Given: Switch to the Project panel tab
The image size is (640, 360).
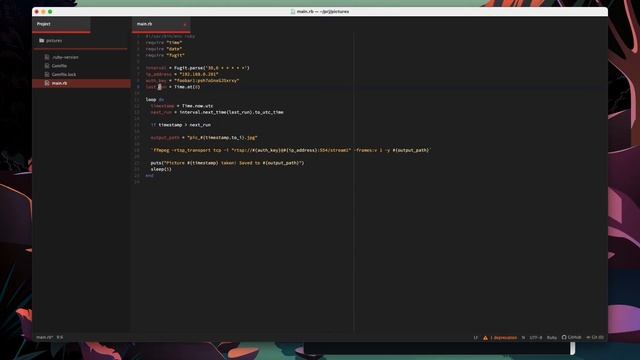Looking at the screenshot, I should pyautogui.click(x=61, y=24).
